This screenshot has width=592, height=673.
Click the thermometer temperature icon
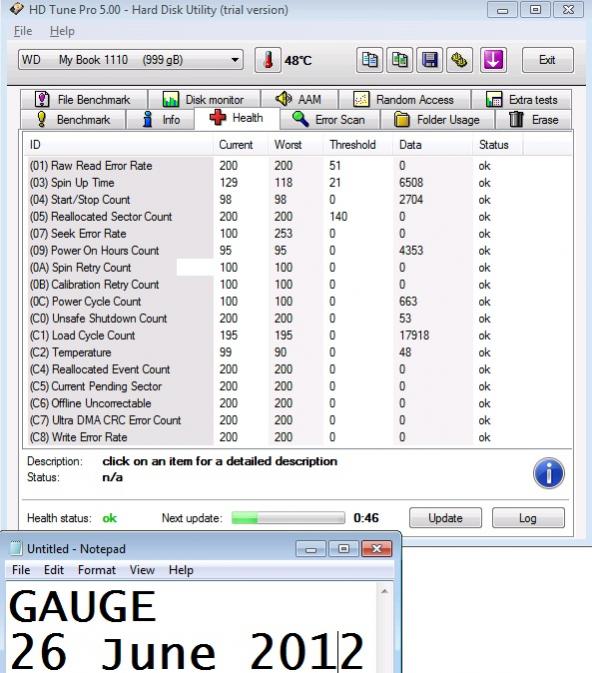(x=268, y=60)
